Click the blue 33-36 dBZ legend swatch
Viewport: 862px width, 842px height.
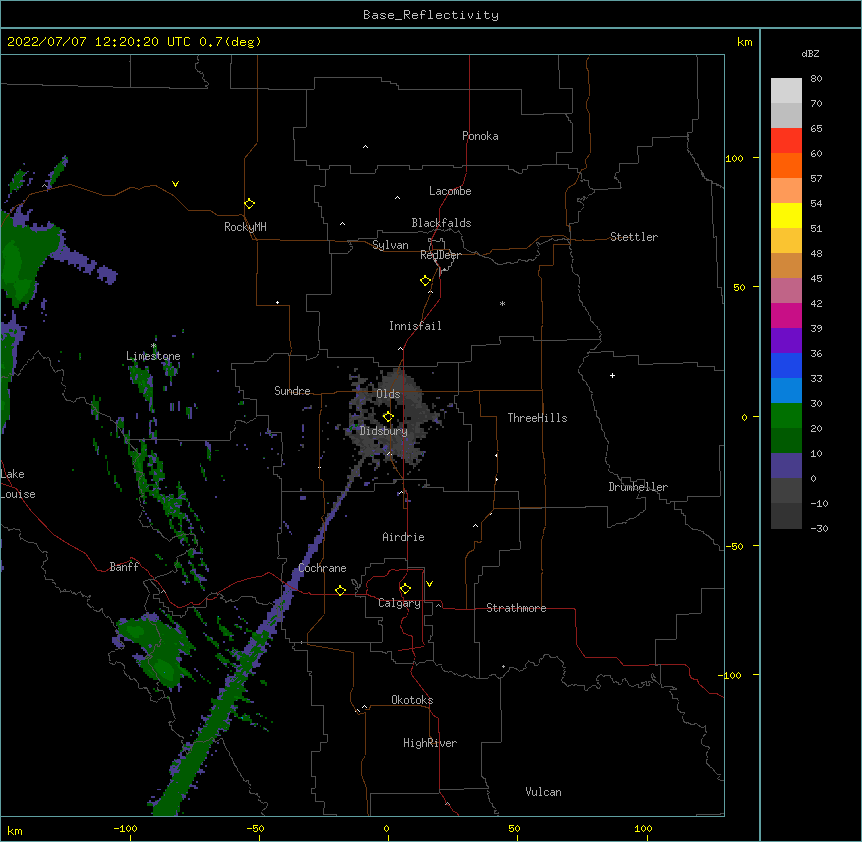point(786,365)
